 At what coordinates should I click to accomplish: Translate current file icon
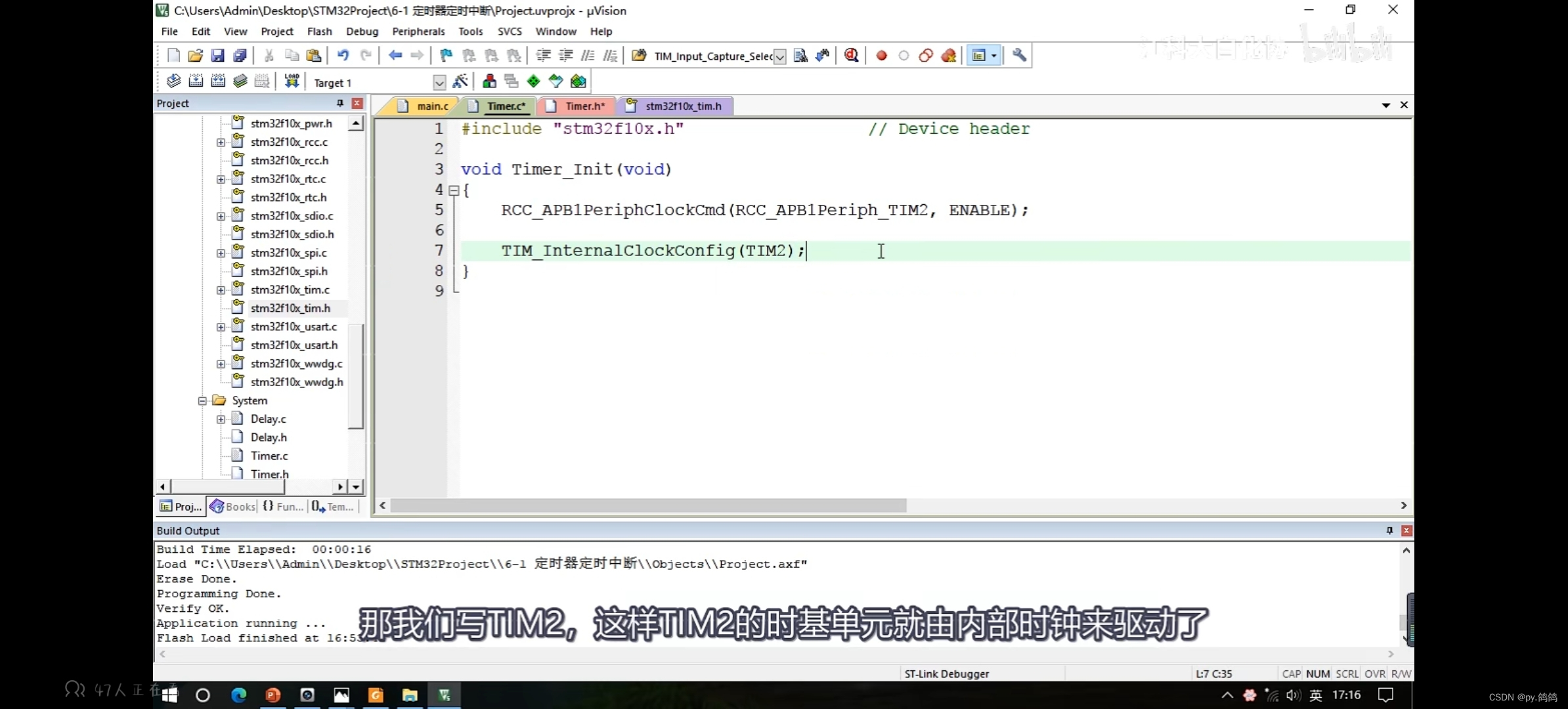(173, 81)
